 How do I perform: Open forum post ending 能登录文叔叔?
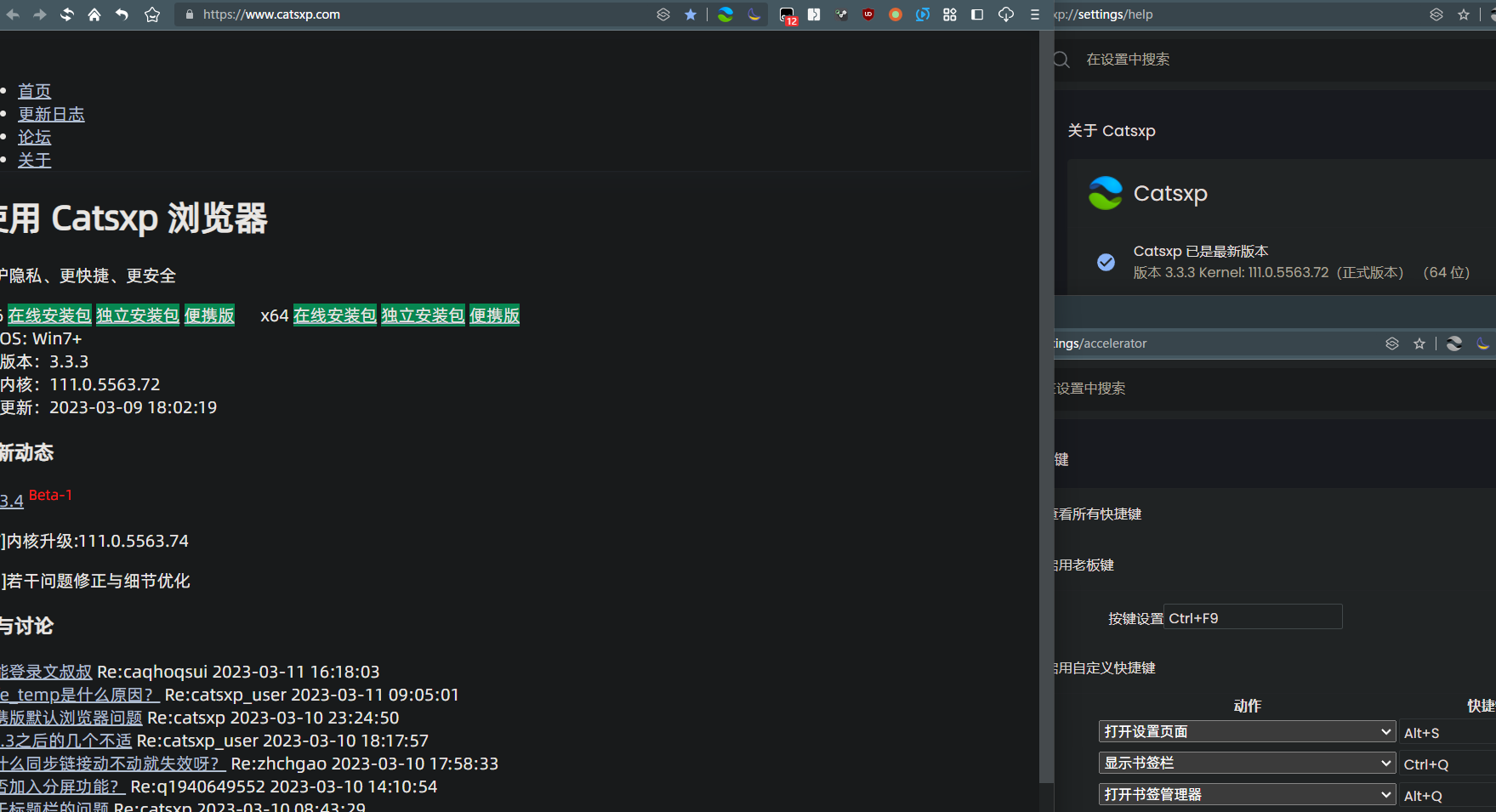(46, 672)
